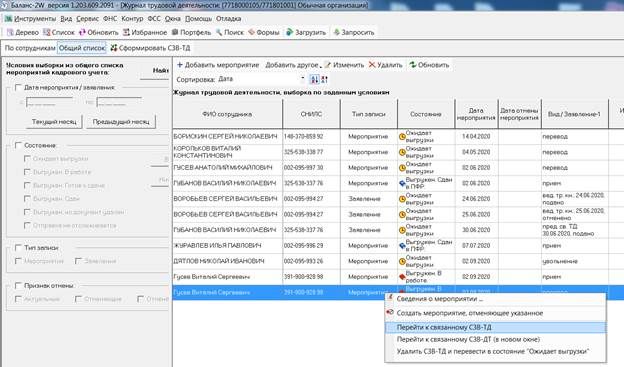Screen dimensions: 624x367
Task: Switch to the Общий список tab
Action: [82, 48]
